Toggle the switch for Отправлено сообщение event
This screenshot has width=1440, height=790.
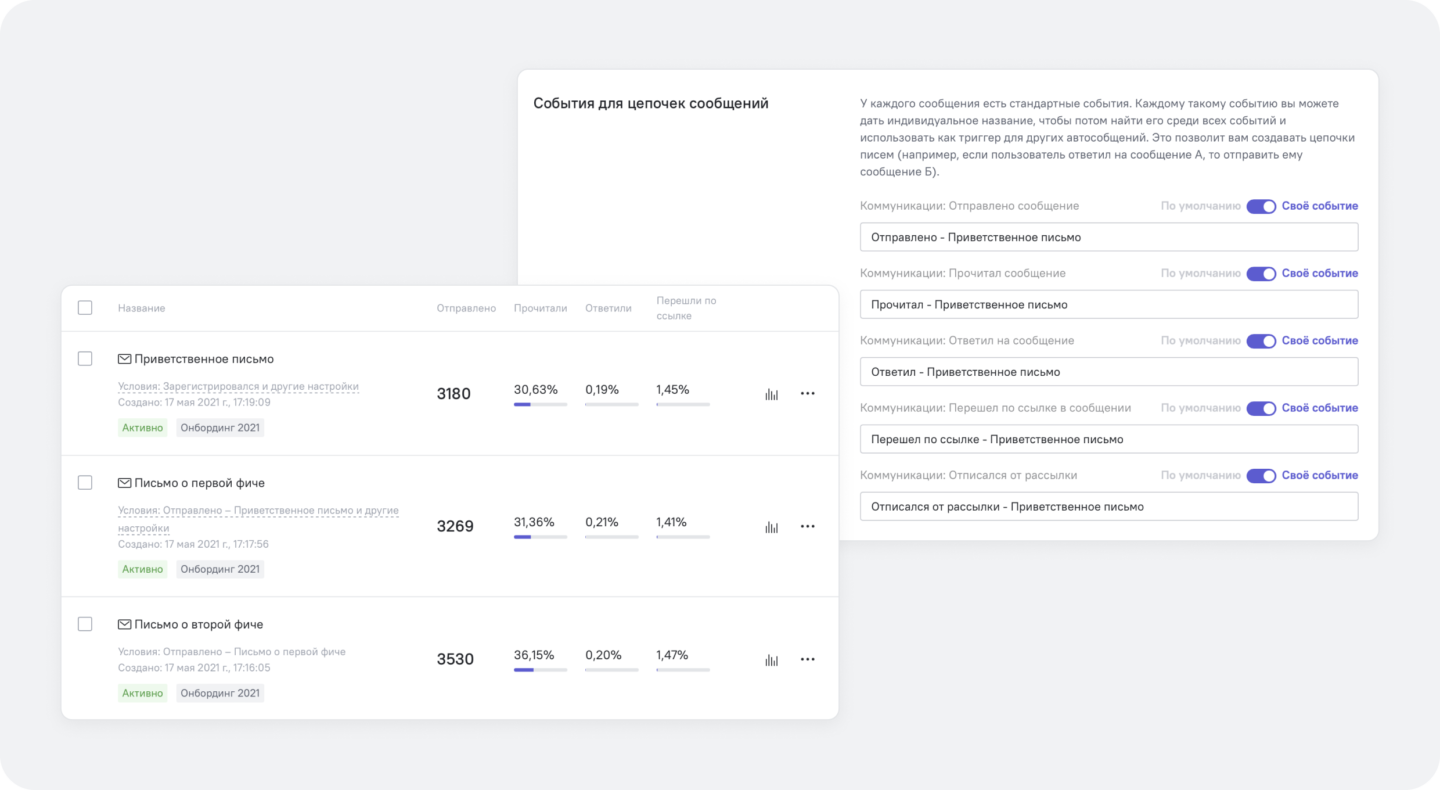[1261, 206]
